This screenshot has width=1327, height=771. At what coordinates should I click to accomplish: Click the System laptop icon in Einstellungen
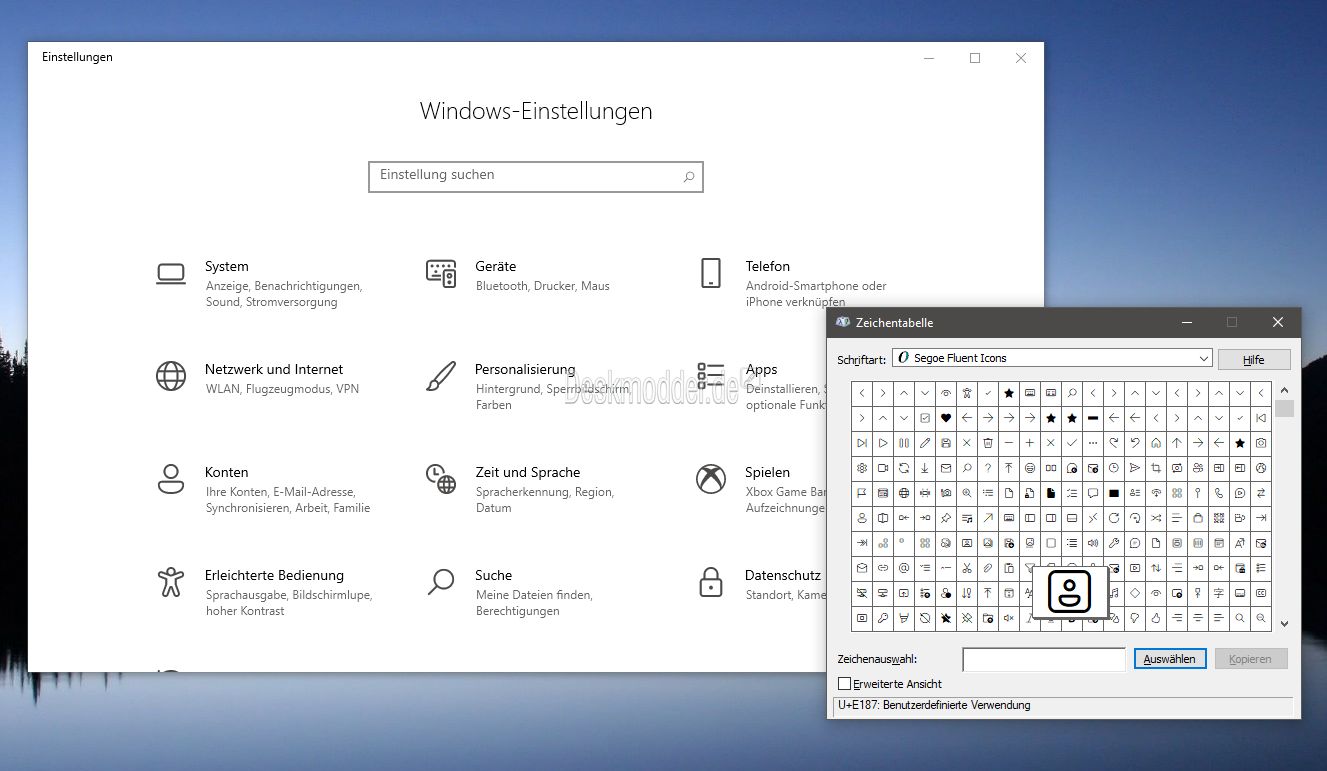tap(171, 273)
